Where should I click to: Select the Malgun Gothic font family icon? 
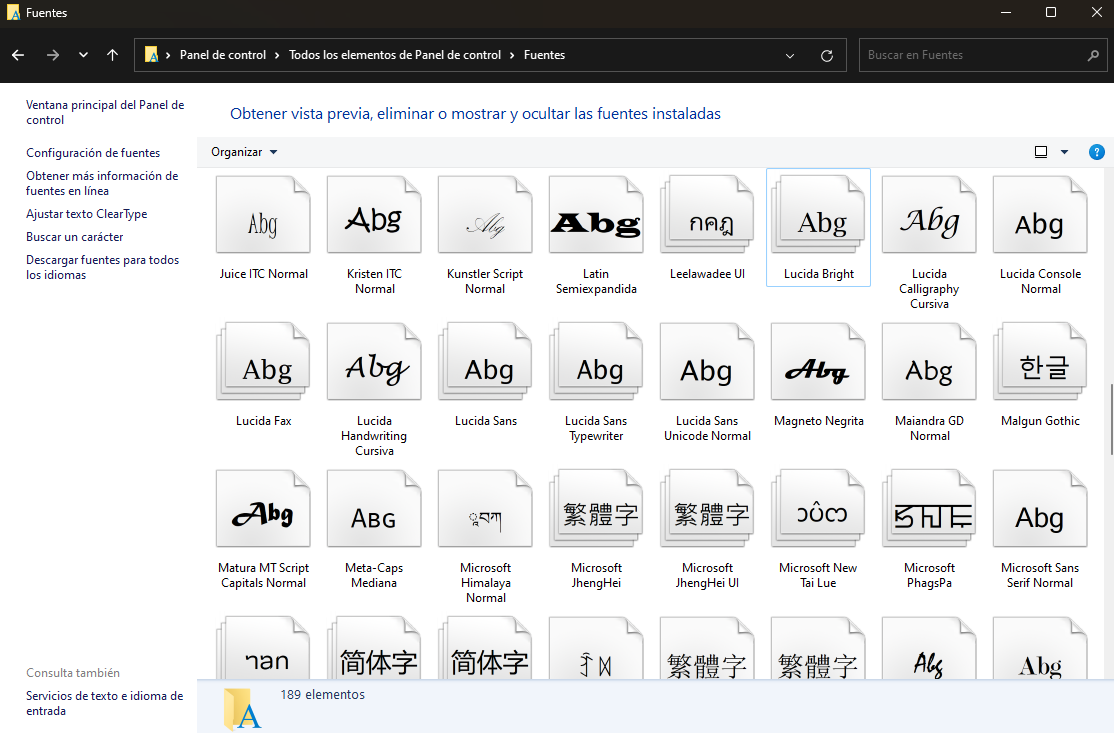pyautogui.click(x=1040, y=362)
